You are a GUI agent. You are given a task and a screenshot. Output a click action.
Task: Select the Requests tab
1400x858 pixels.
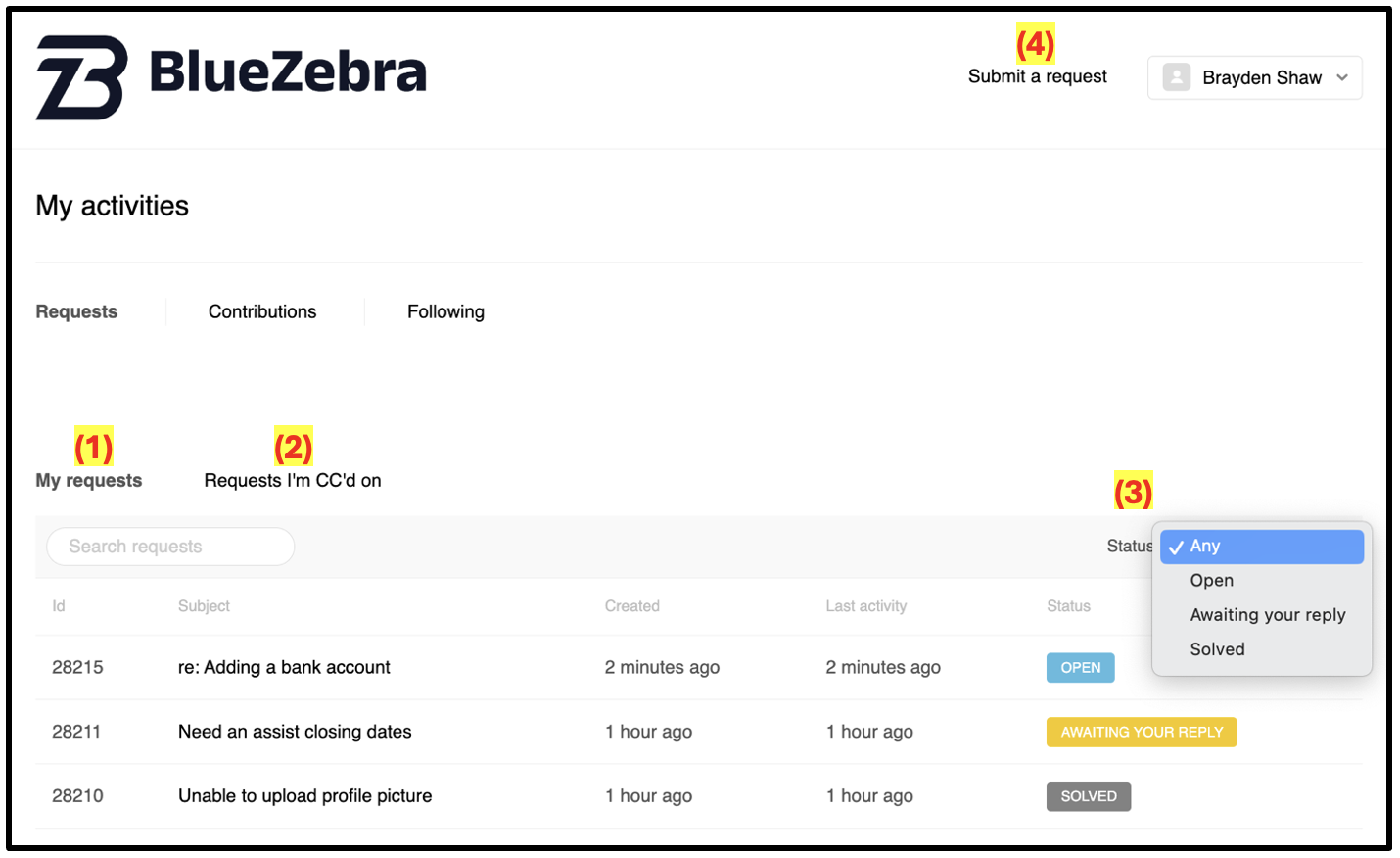(x=76, y=311)
